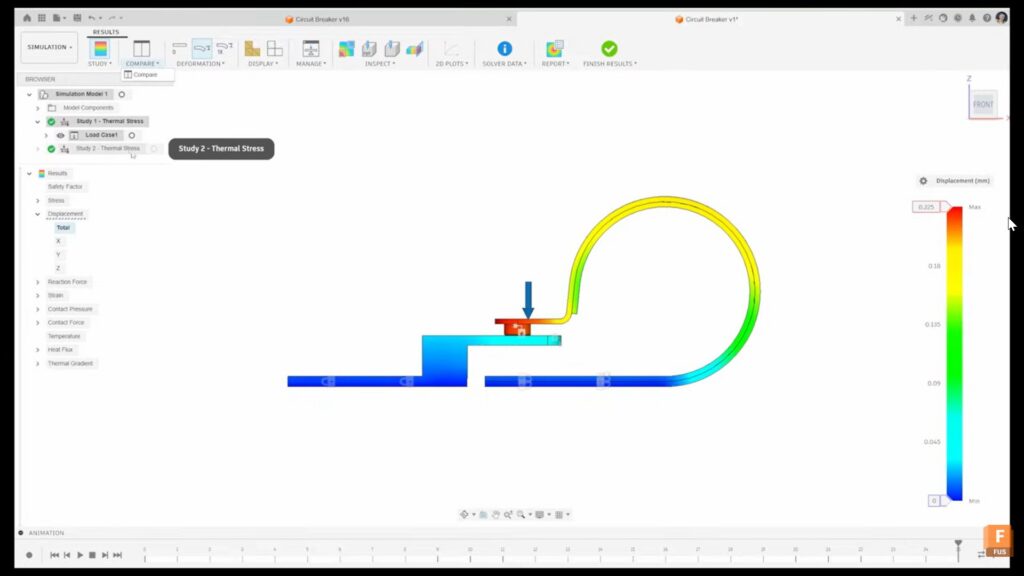
Task: Select Compare from the dropdown menu
Action: pos(146,75)
